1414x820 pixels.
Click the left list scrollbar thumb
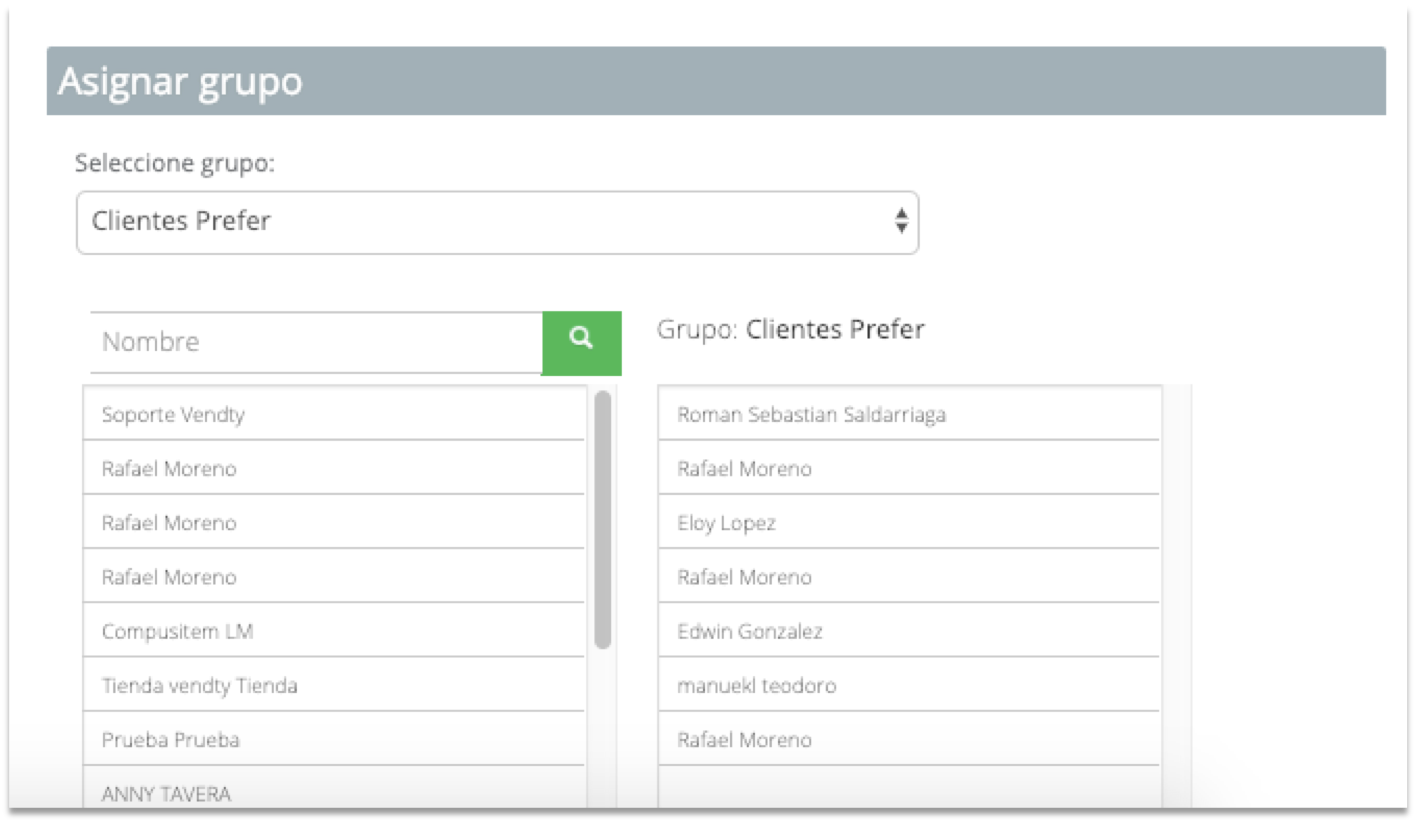602,520
